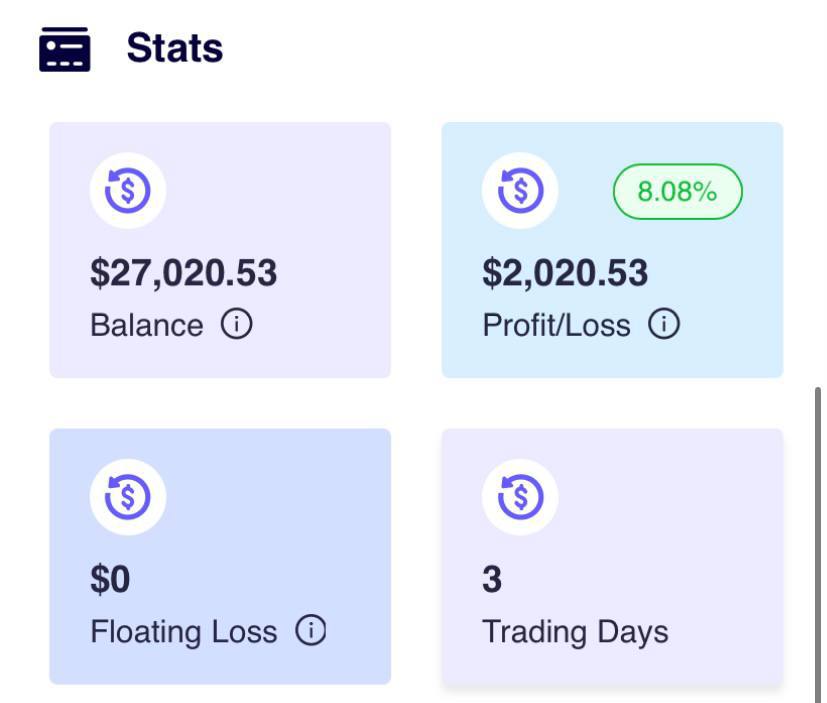Show the info tooltip next to Profit/Loss
This screenshot has width=827, height=703.
[664, 325]
